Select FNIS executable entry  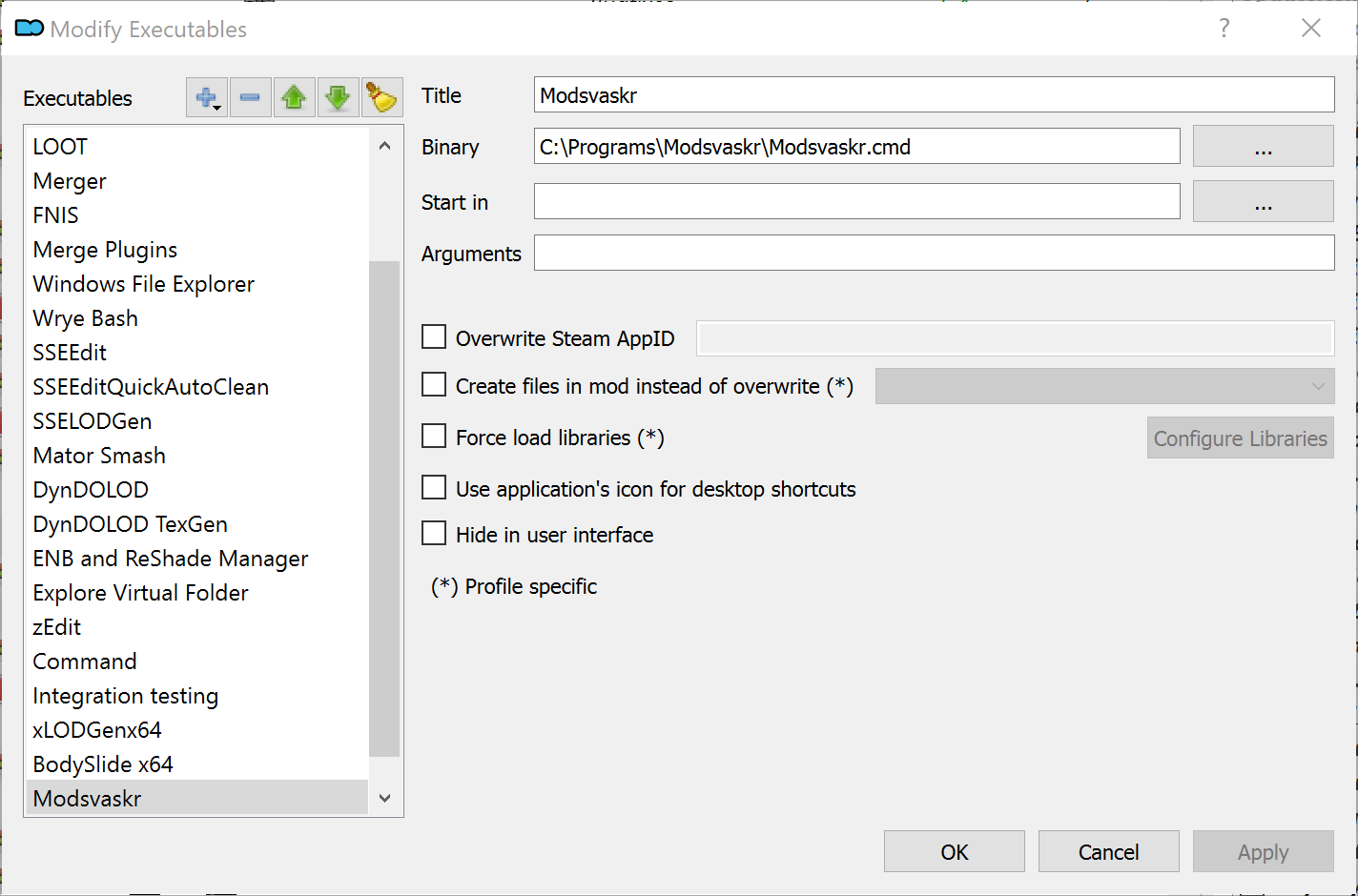196,214
